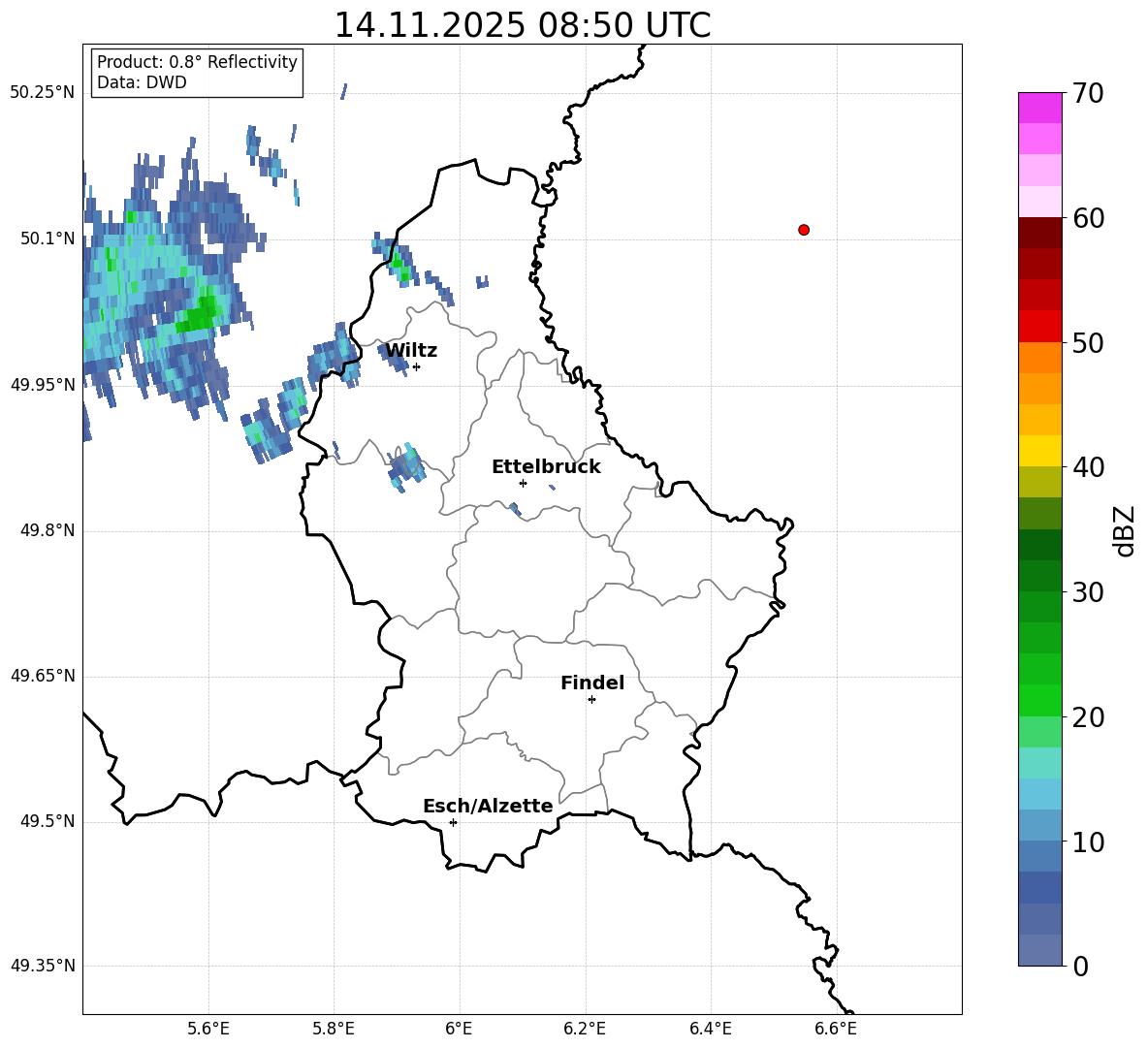
Task: Click the Esch/Alzette station cross marker
Action: pyautogui.click(x=453, y=822)
